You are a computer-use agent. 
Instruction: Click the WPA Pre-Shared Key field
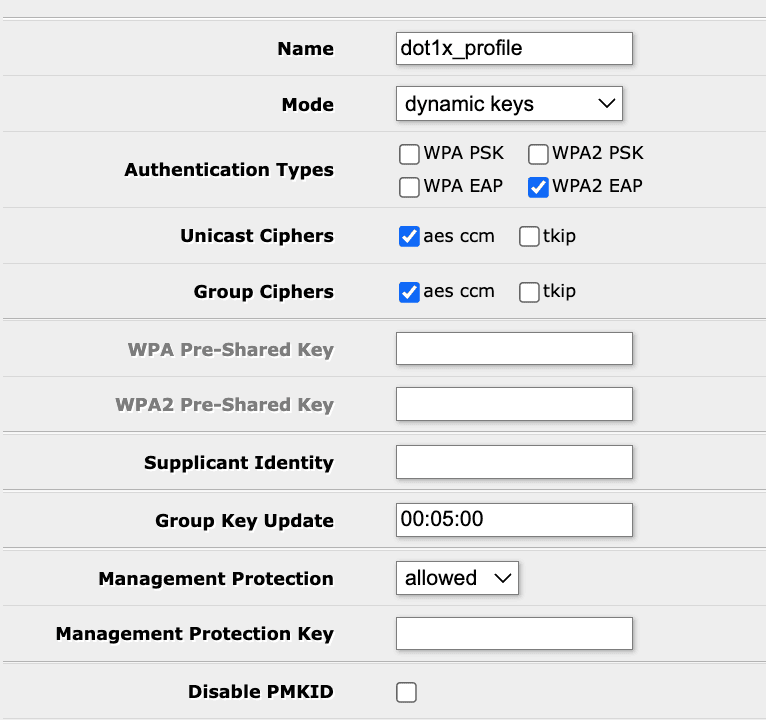514,348
